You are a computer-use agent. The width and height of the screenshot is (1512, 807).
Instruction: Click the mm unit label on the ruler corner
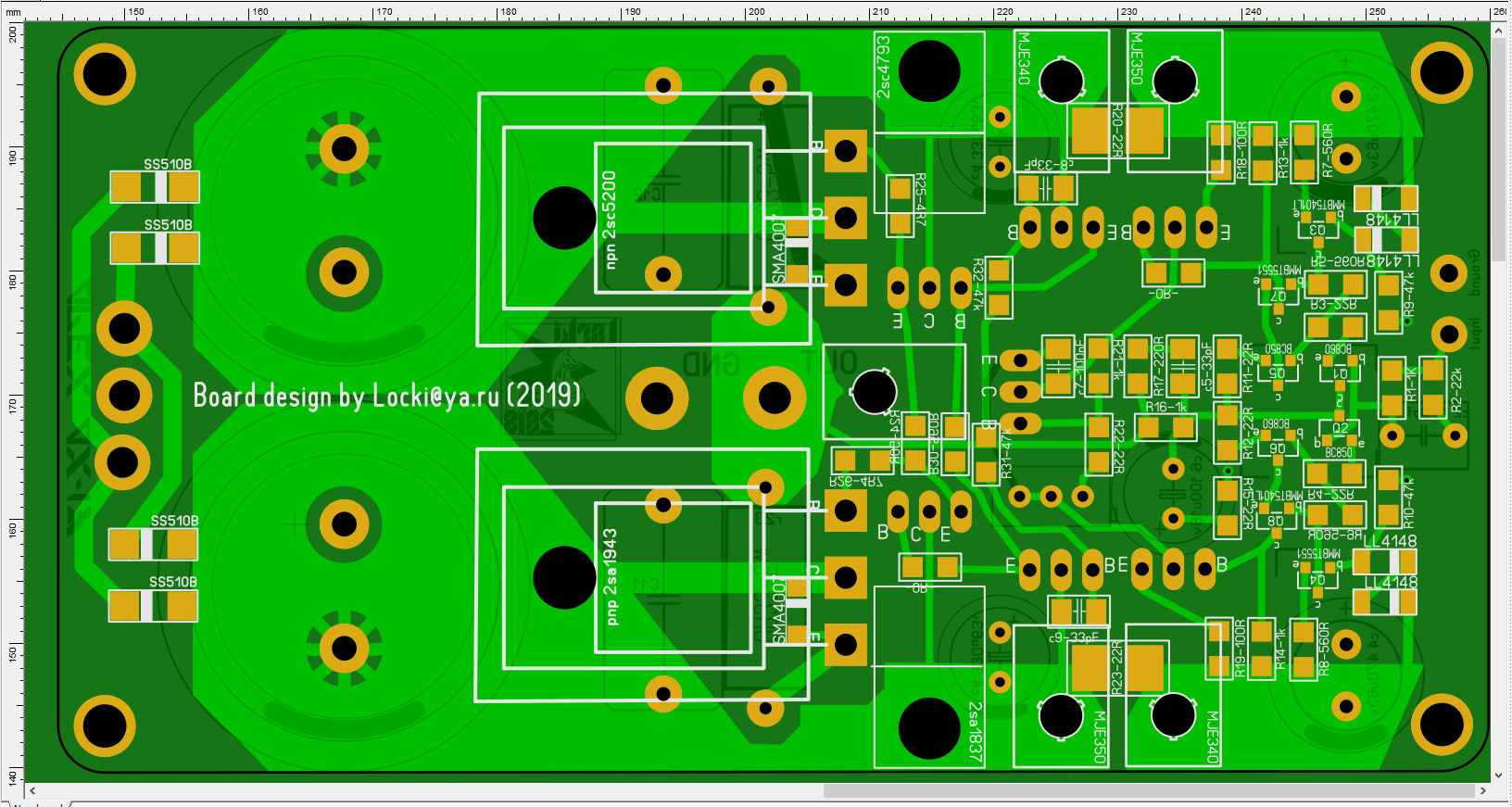click(13, 12)
